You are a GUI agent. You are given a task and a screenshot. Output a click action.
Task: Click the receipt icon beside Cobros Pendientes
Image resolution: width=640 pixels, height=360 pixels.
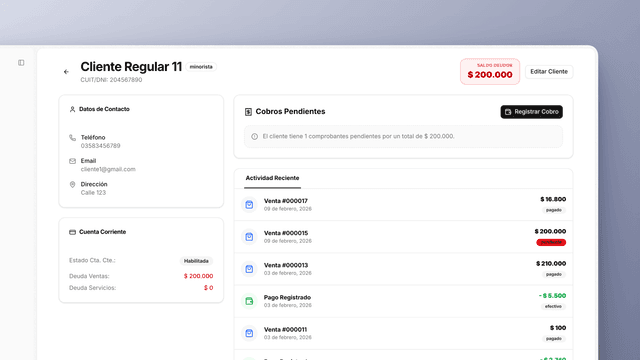tap(248, 112)
